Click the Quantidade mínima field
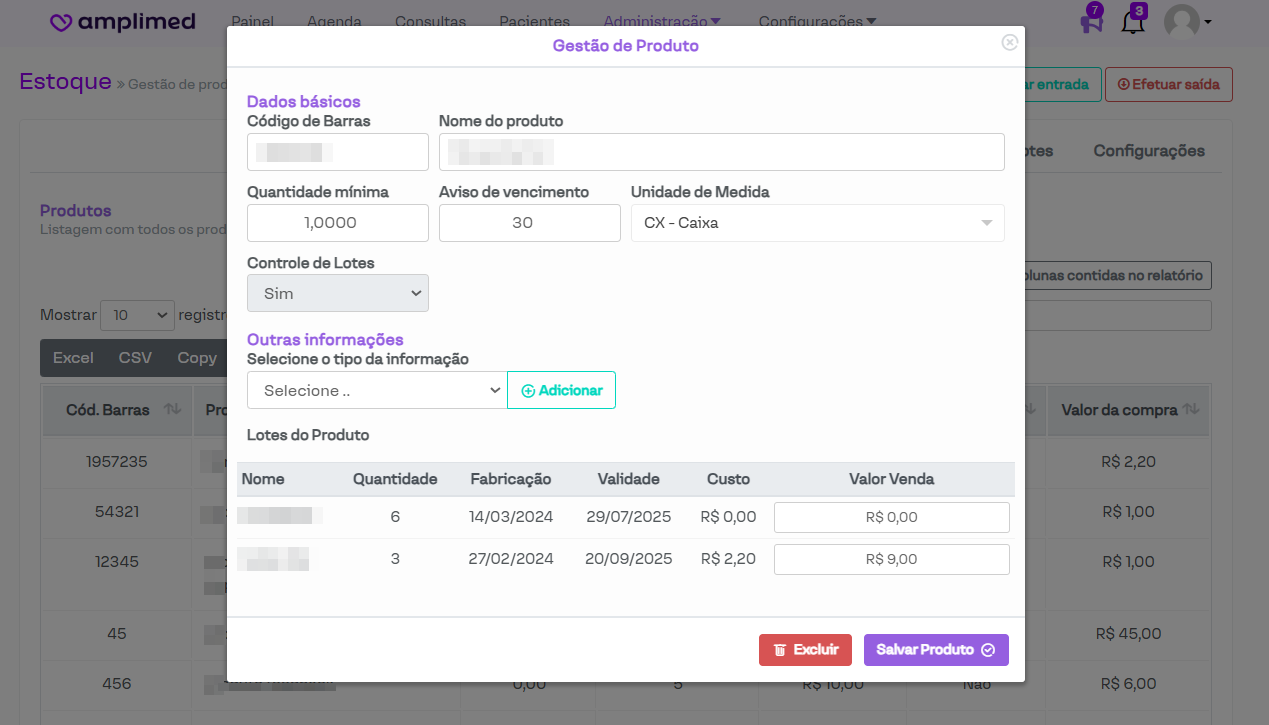This screenshot has height=725, width=1269. [x=337, y=223]
